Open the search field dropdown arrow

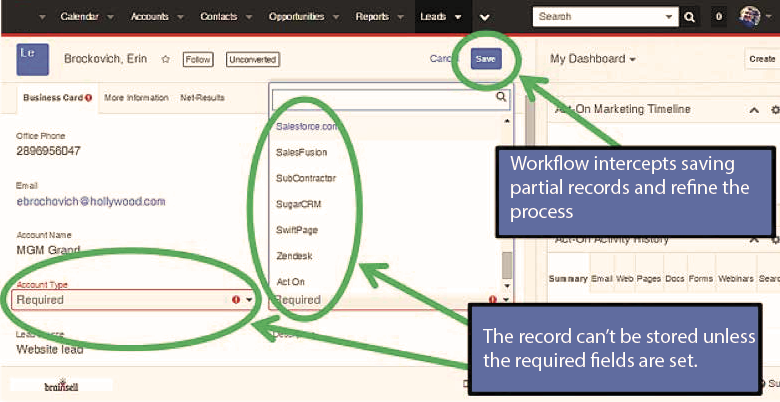pos(670,17)
